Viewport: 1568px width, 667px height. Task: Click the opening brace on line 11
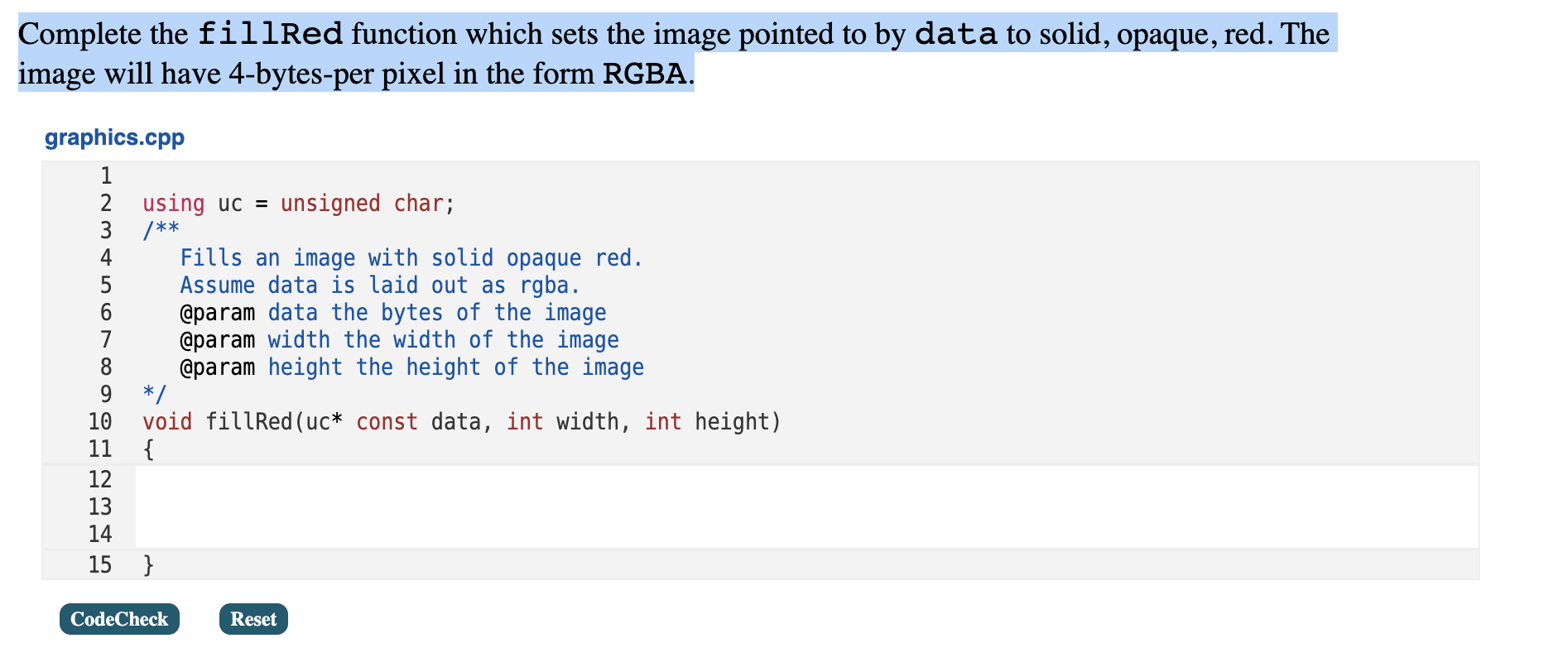click(147, 449)
